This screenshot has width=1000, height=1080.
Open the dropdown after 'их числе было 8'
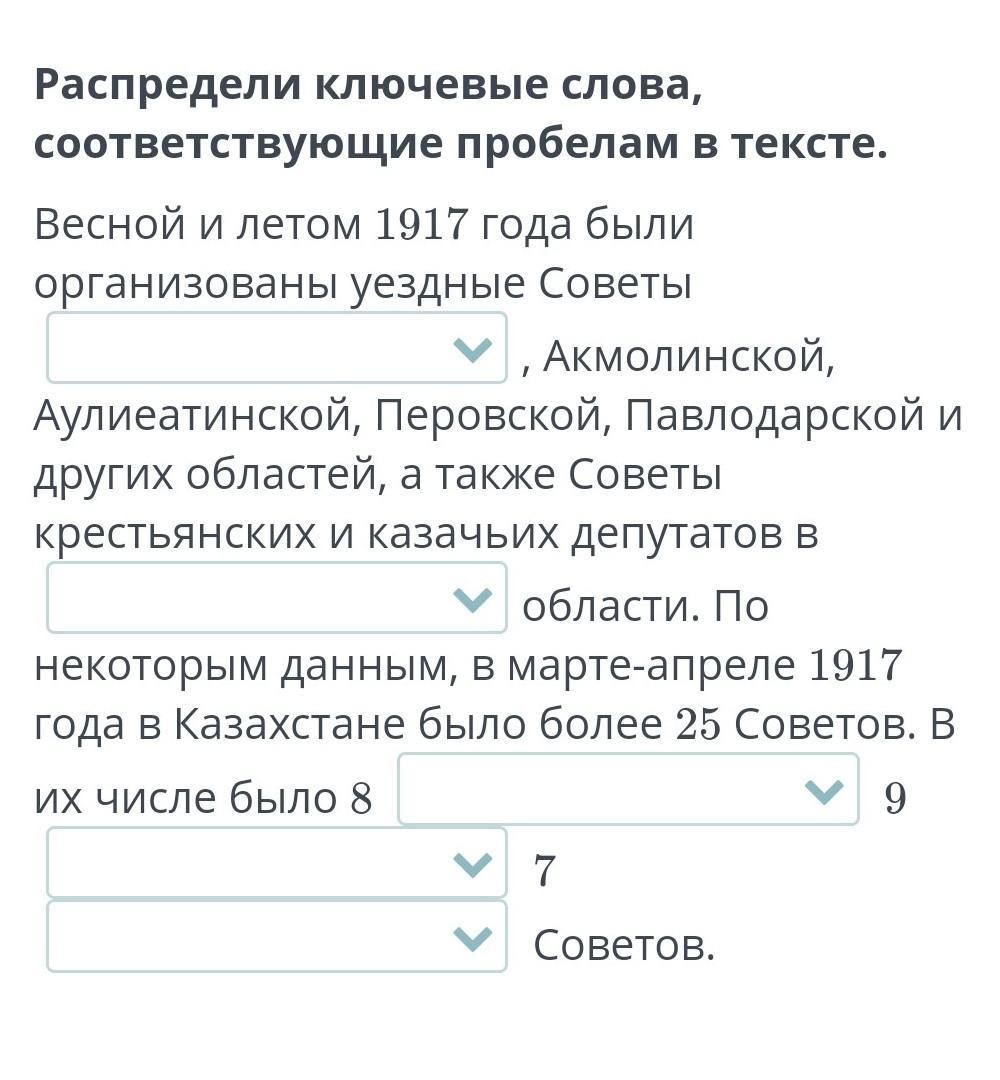click(628, 789)
